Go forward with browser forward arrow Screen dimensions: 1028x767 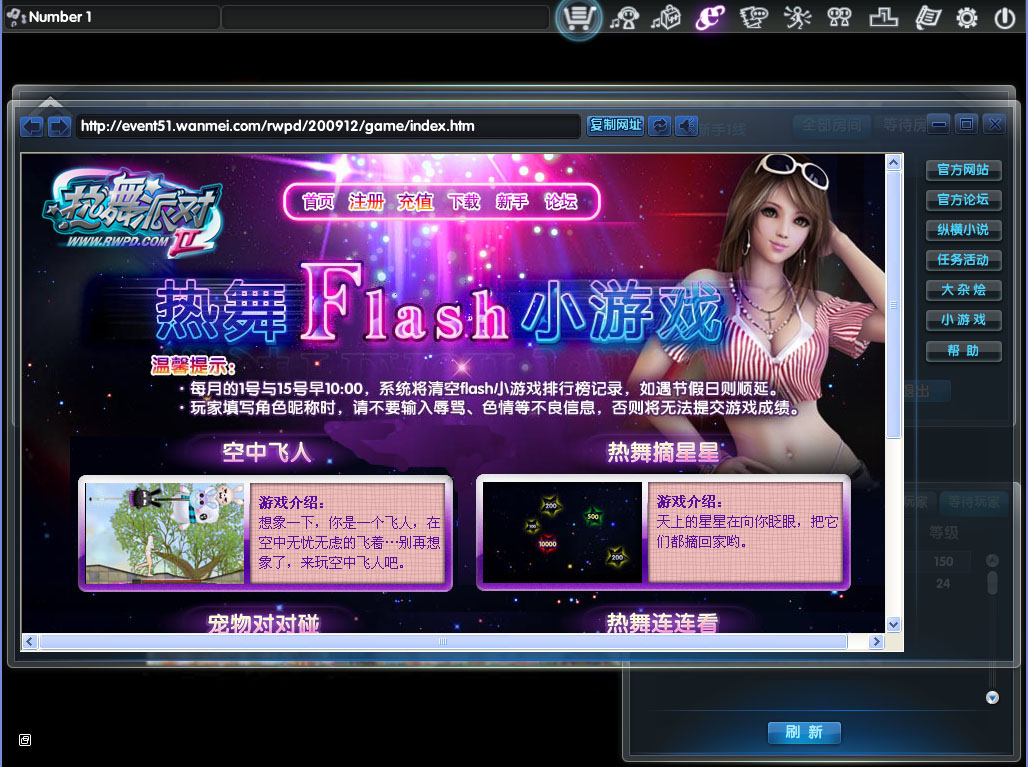[59, 126]
